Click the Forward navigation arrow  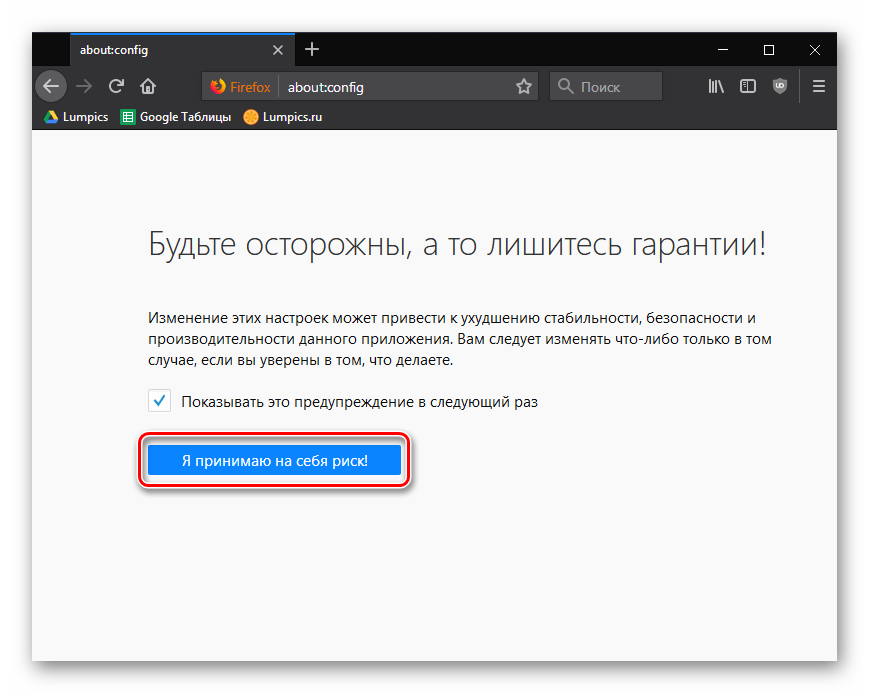(x=84, y=86)
